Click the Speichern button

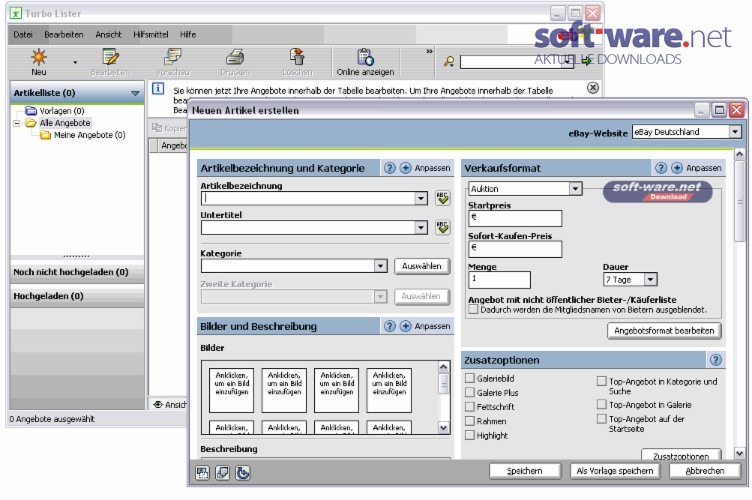pyautogui.click(x=525, y=471)
